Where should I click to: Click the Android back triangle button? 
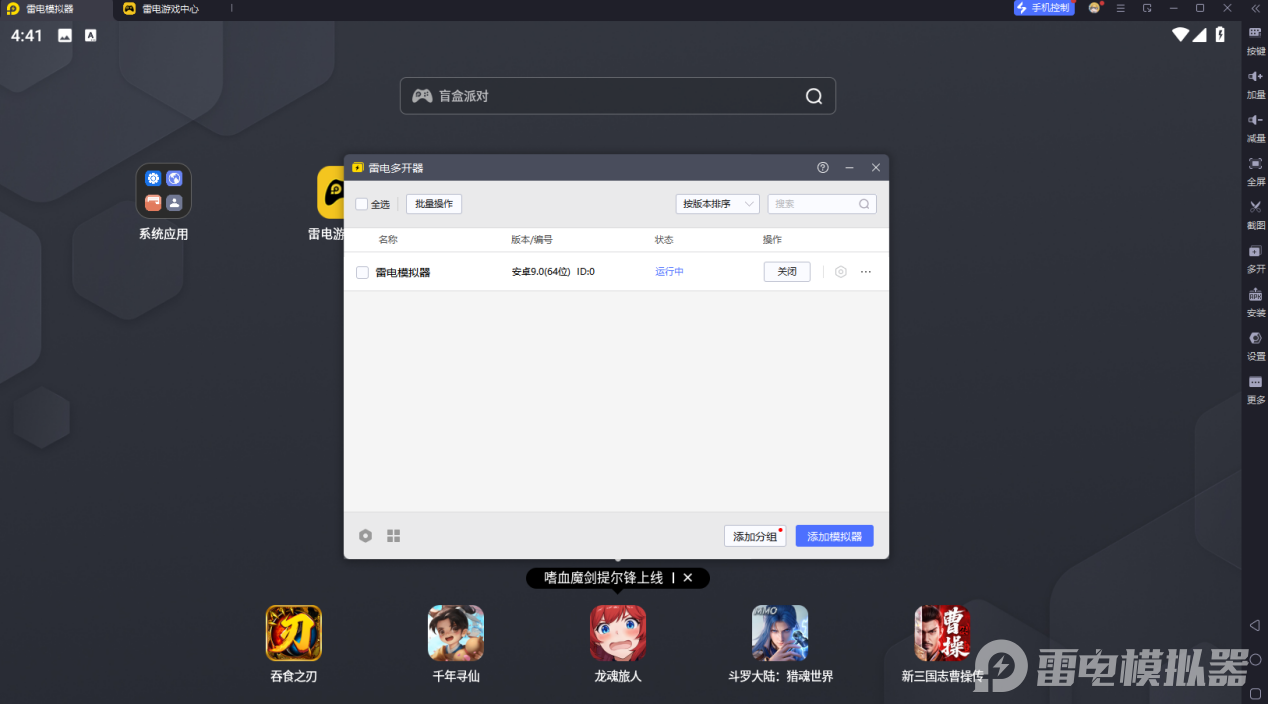1255,625
